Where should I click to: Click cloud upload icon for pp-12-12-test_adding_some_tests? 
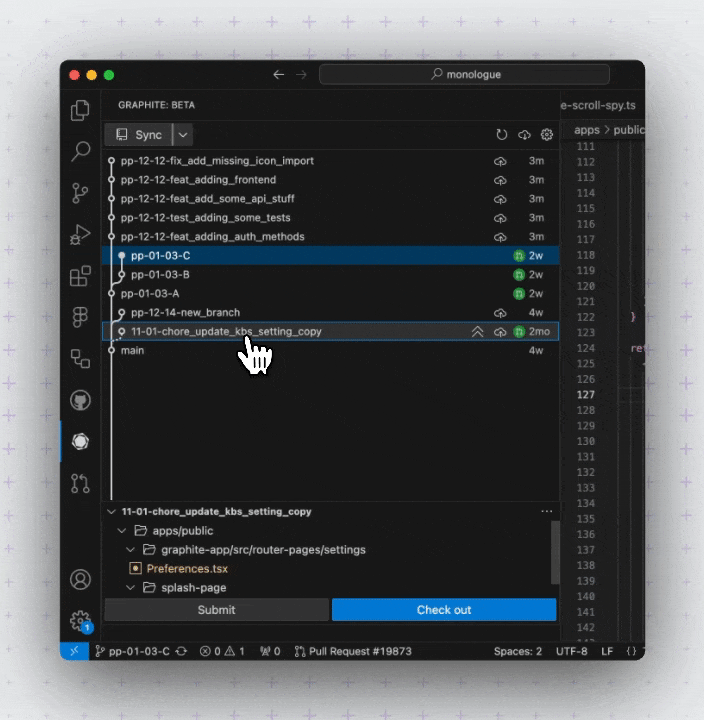click(x=500, y=218)
